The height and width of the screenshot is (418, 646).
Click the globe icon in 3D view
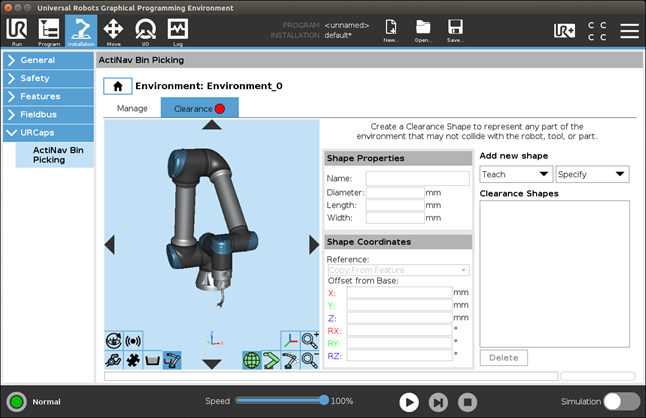pyautogui.click(x=251, y=359)
